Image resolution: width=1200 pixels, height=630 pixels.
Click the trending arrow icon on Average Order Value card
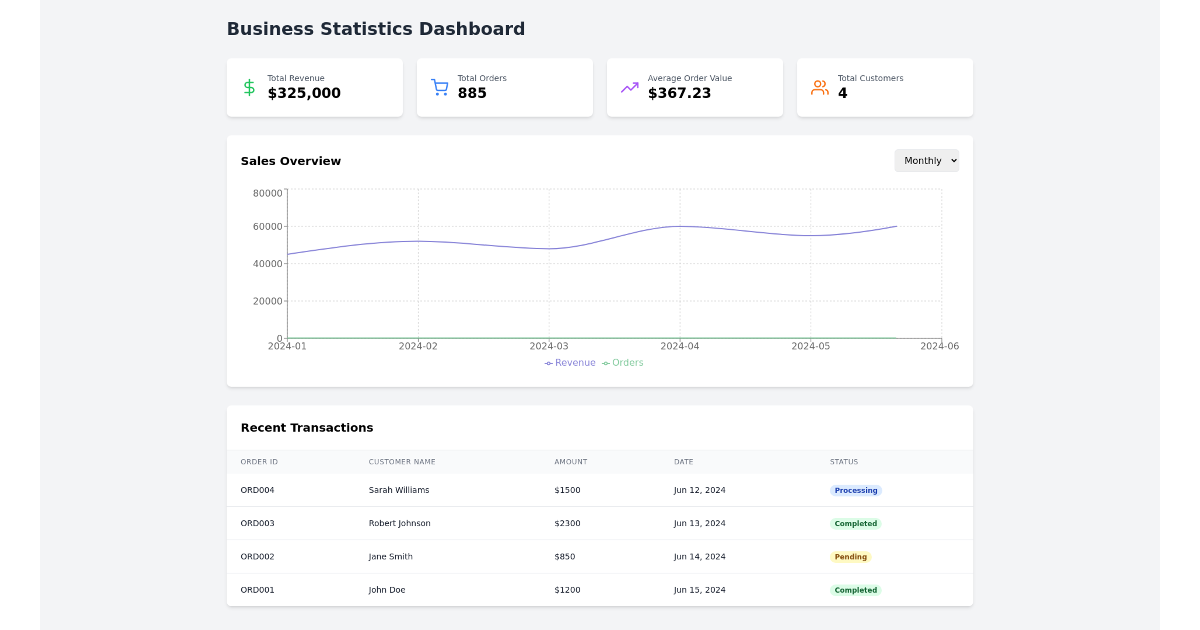(628, 87)
